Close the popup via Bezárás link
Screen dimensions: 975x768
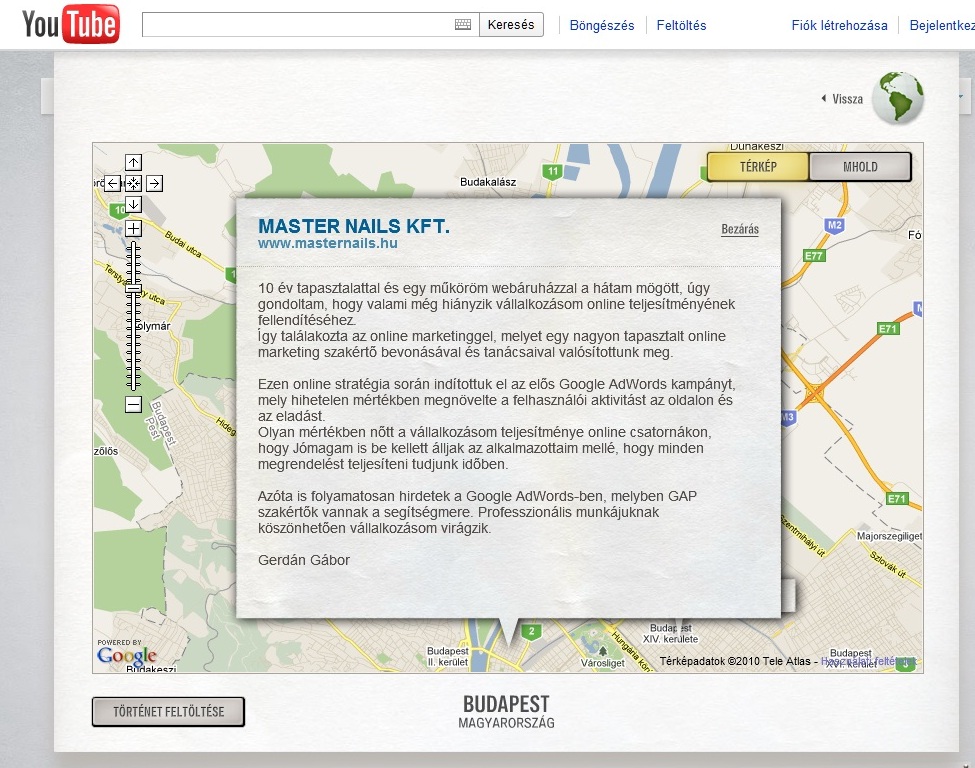click(740, 229)
